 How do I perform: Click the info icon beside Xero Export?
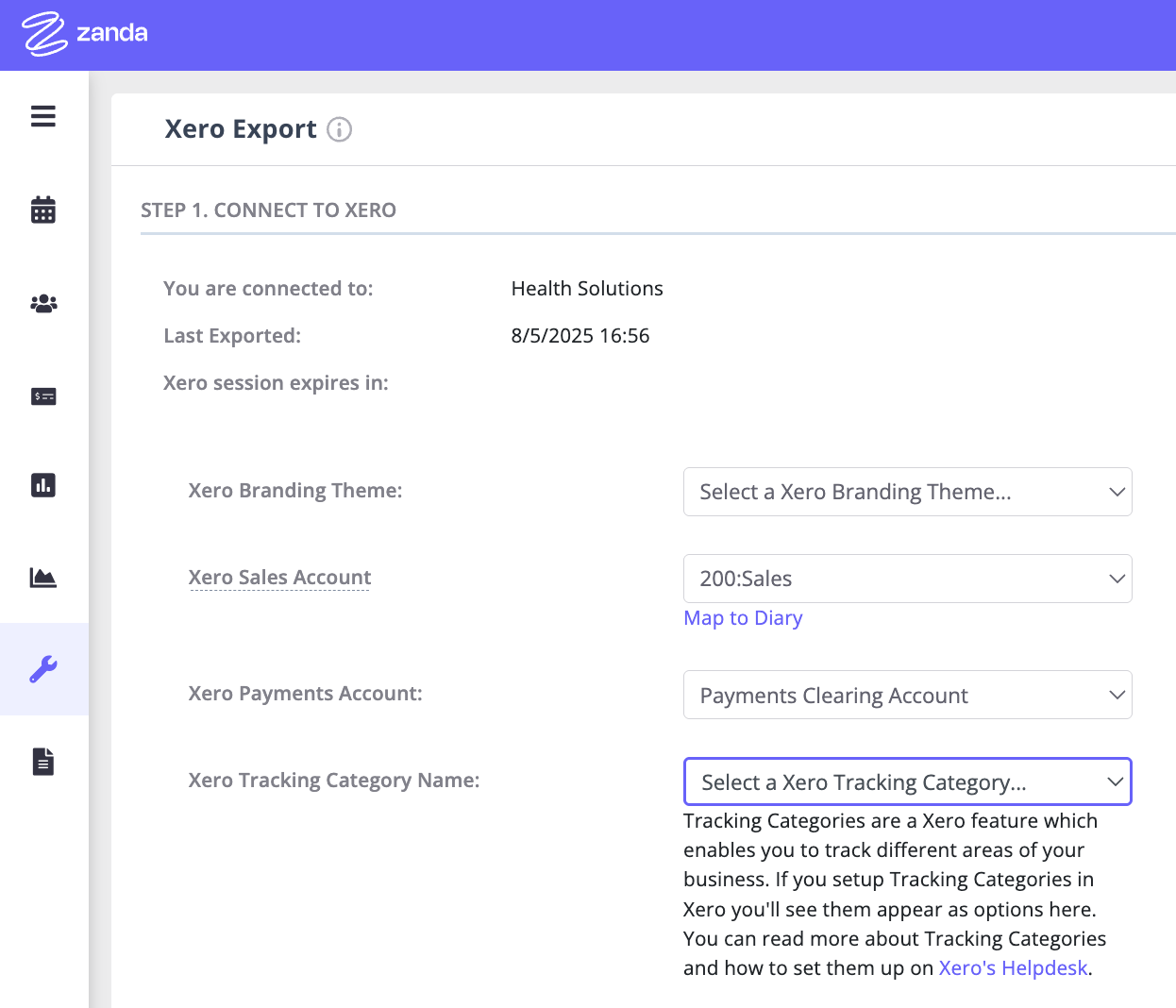(x=339, y=129)
